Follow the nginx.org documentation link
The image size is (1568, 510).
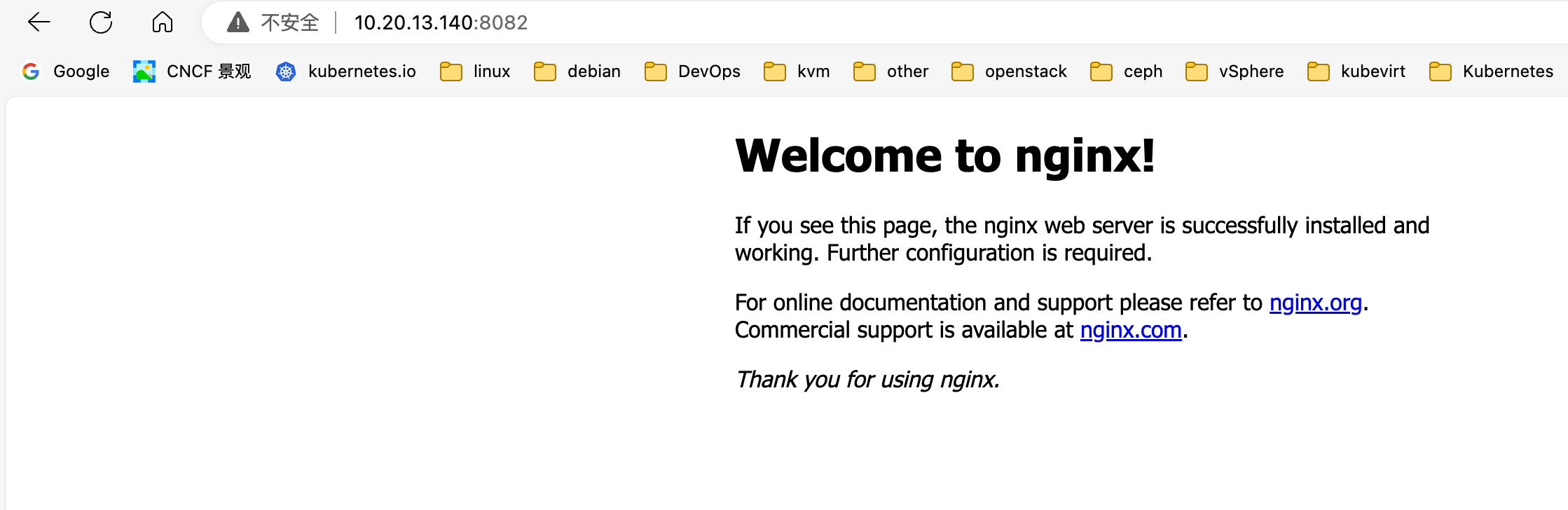(1315, 303)
